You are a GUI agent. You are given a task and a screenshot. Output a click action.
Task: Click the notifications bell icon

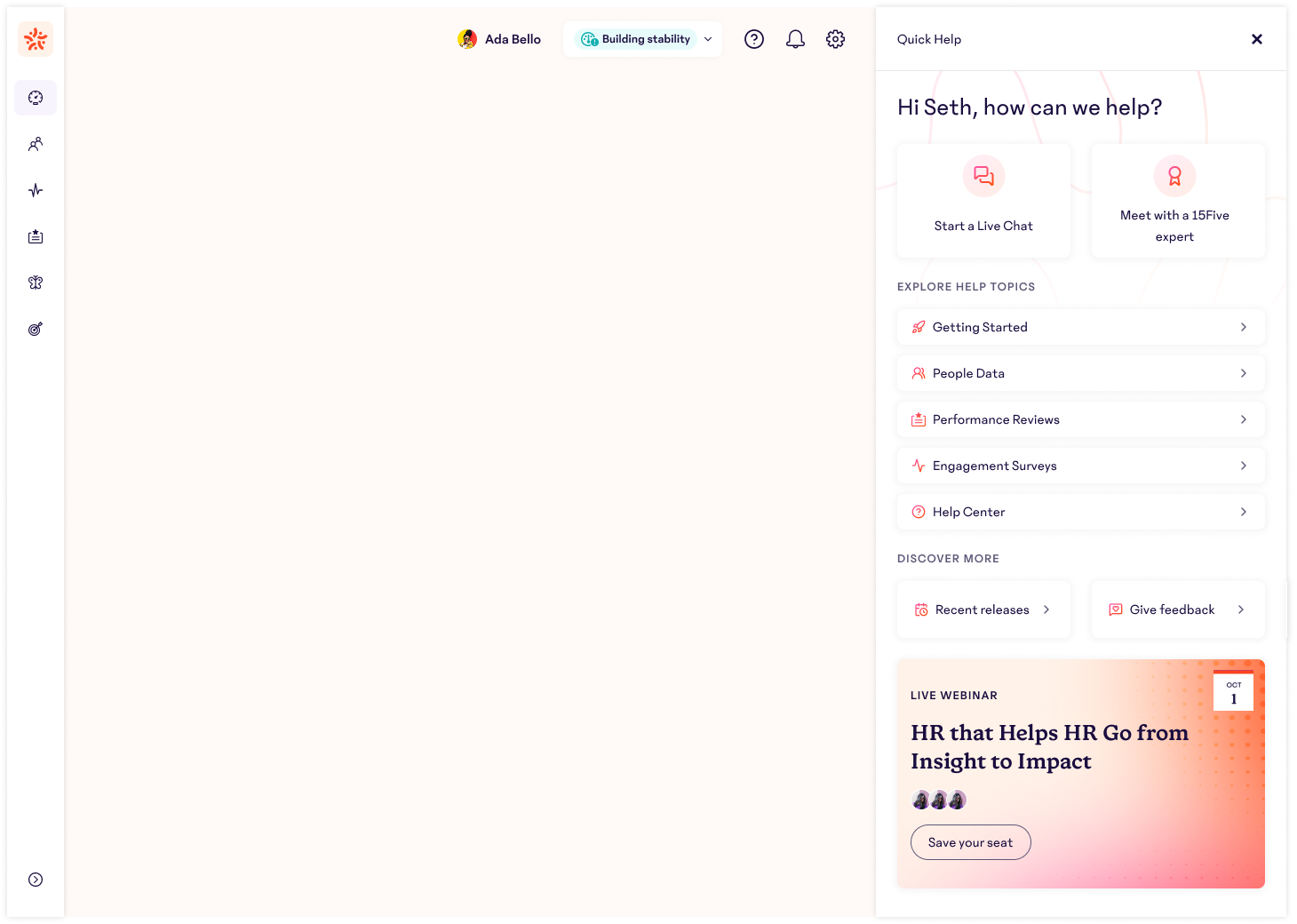tap(795, 39)
